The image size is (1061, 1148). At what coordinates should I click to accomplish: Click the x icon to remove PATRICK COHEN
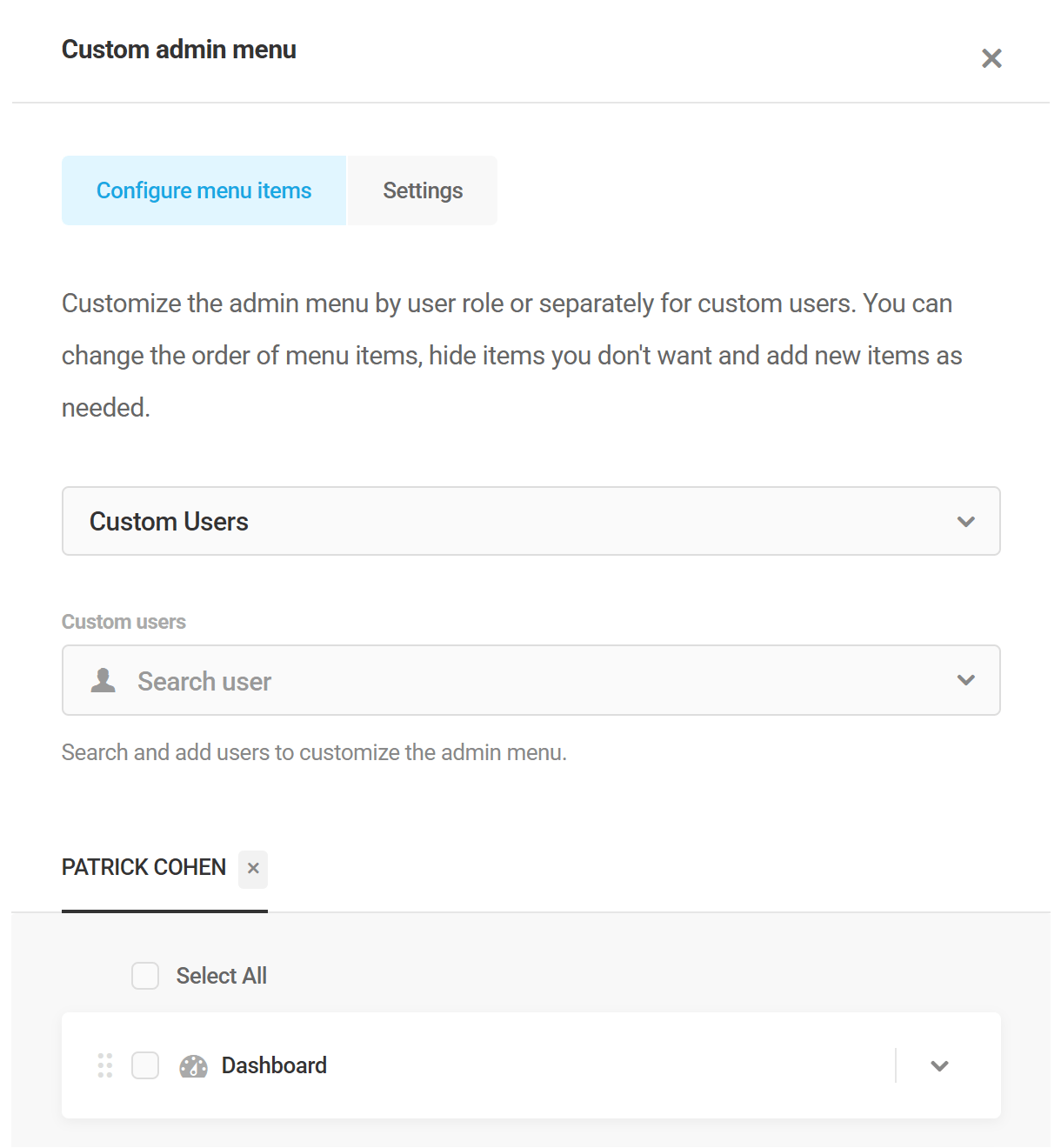tap(252, 869)
